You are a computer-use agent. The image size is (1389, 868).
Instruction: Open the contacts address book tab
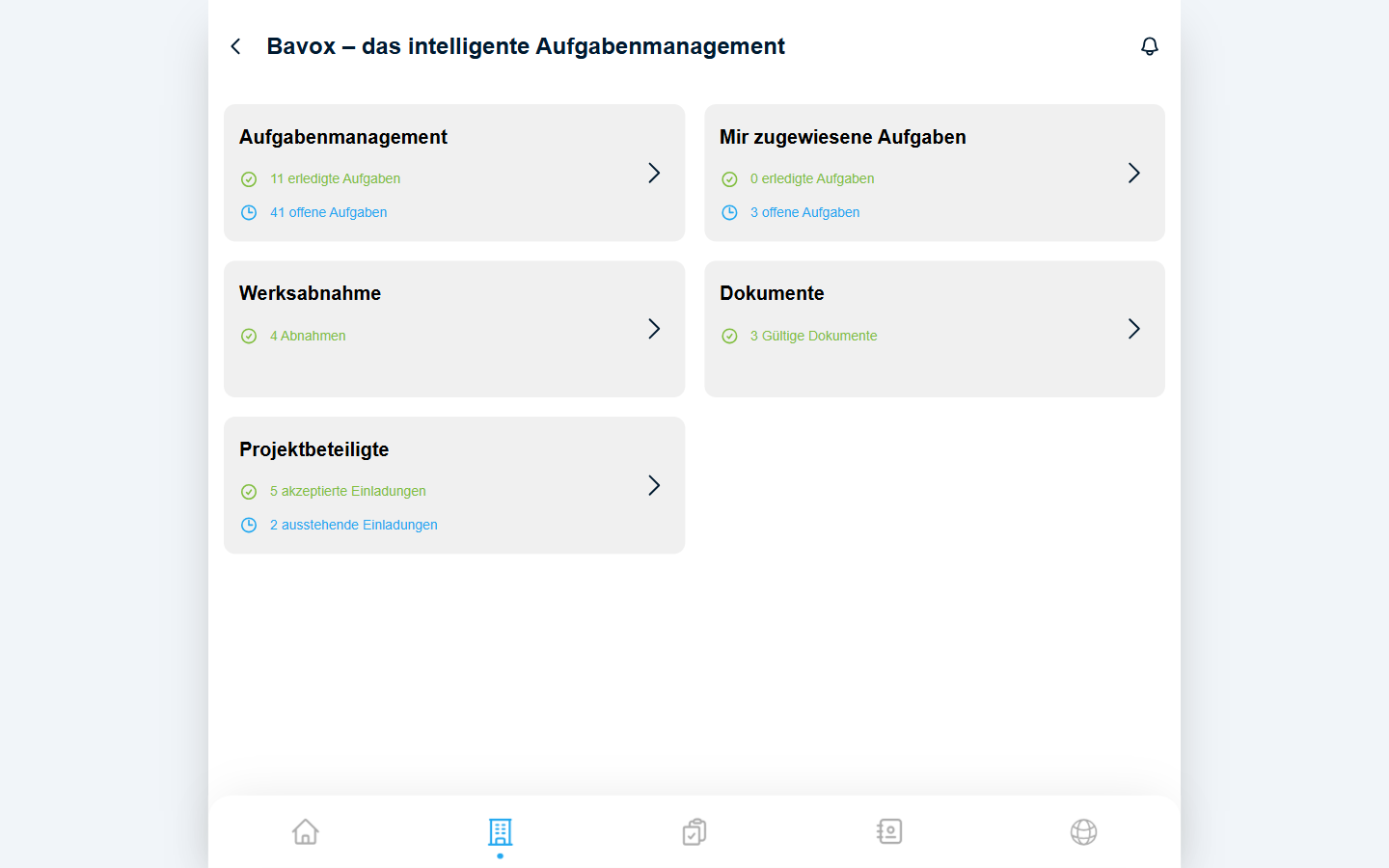click(889, 831)
